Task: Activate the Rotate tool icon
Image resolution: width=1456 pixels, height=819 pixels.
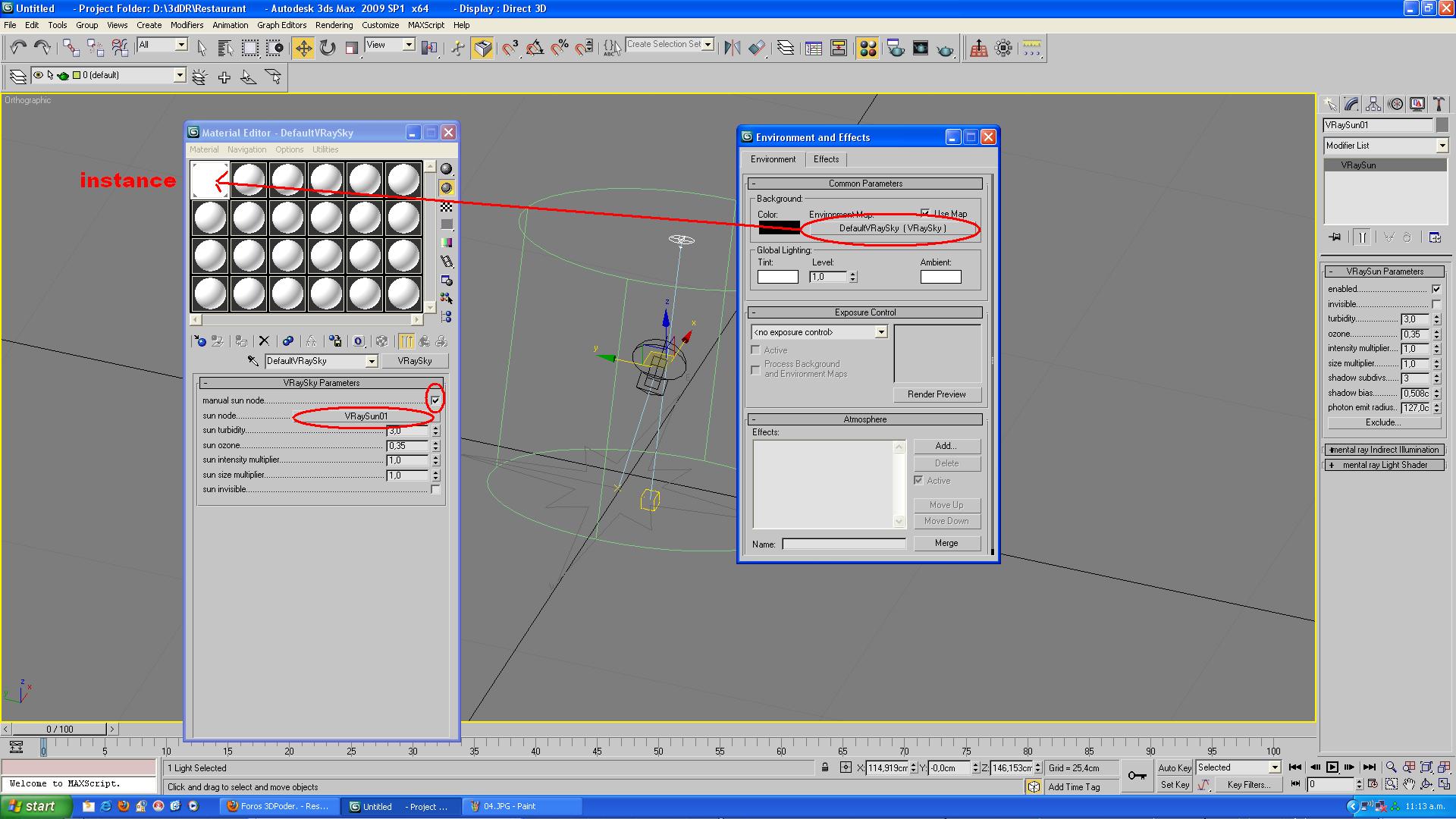Action: click(328, 49)
